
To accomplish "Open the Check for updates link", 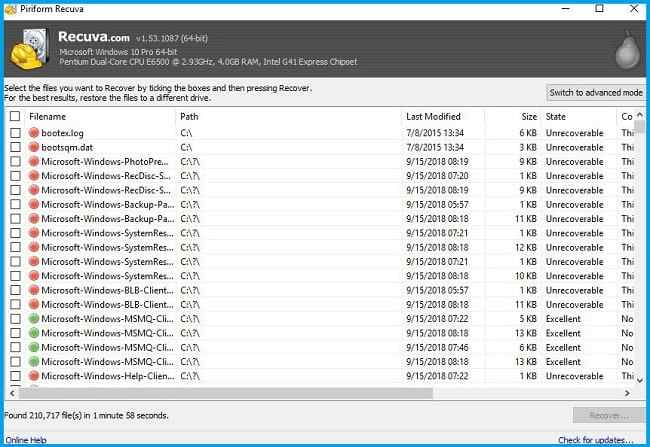I will point(595,439).
